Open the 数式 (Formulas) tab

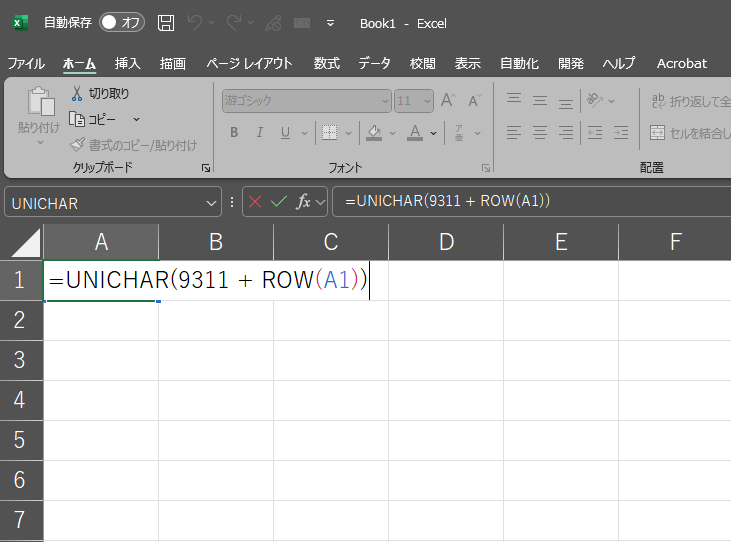point(327,63)
